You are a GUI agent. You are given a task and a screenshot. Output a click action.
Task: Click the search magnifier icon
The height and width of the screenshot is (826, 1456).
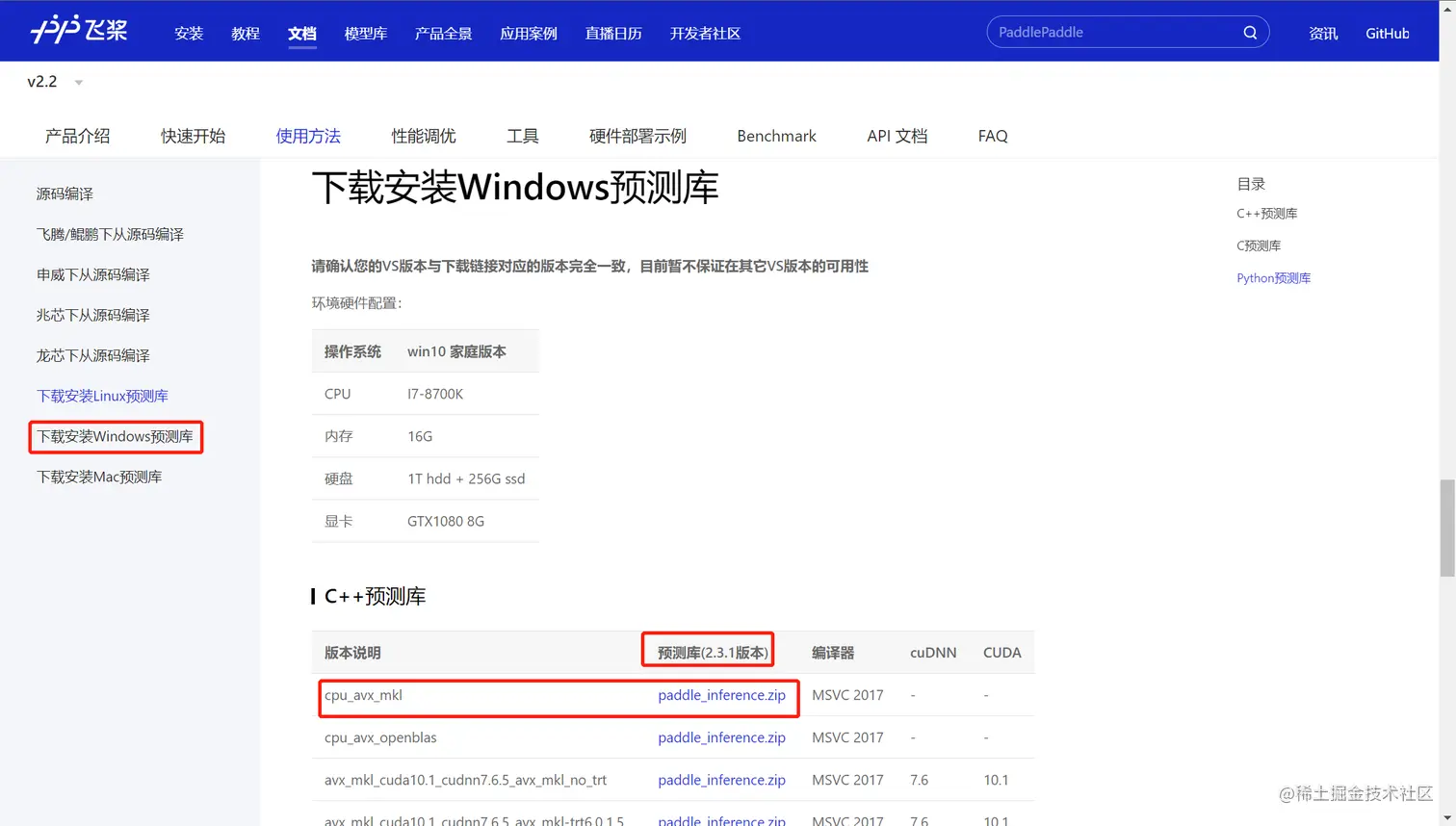point(1250,33)
